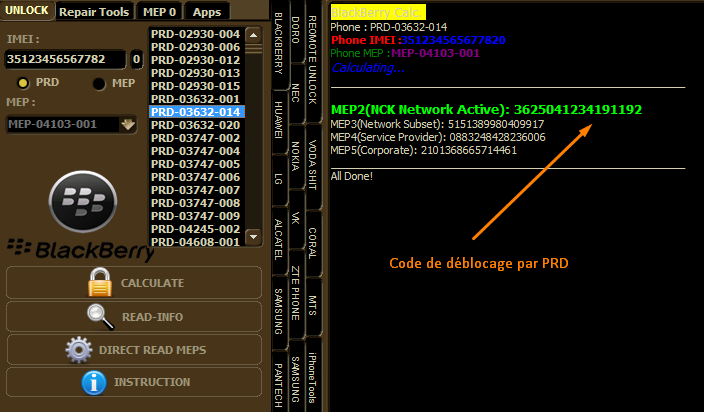The width and height of the screenshot is (704, 412).
Task: Select PRD-04245-002 in the list
Action: tap(196, 229)
